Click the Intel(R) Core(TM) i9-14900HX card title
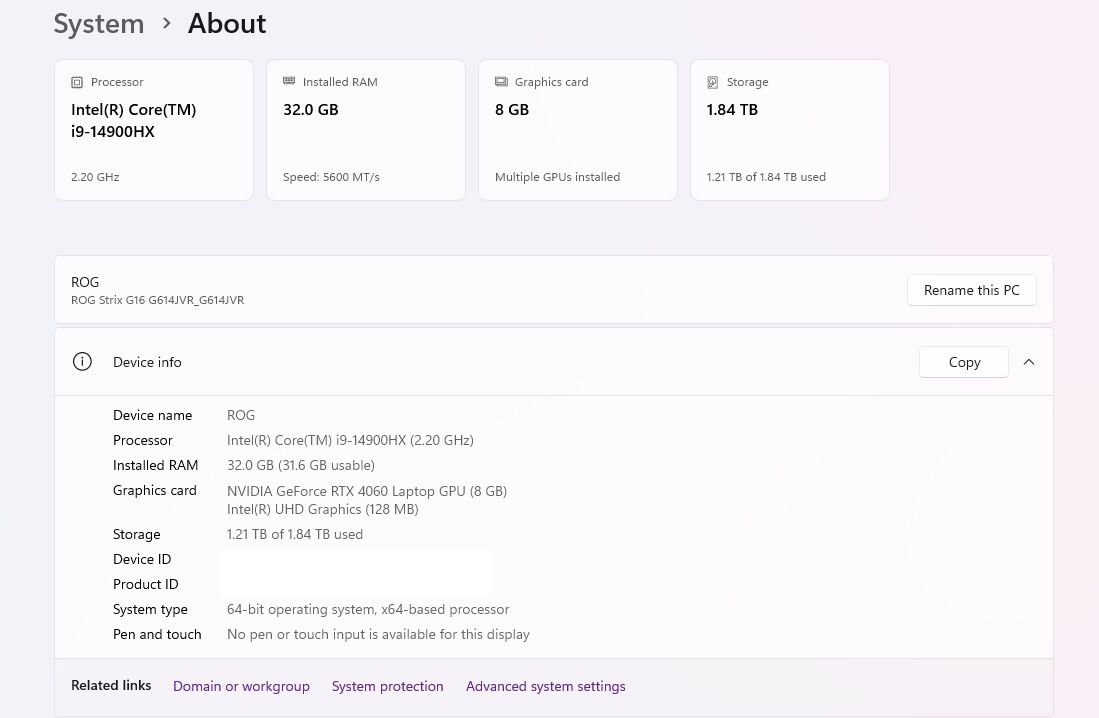The height and width of the screenshot is (718, 1099). 134,121
